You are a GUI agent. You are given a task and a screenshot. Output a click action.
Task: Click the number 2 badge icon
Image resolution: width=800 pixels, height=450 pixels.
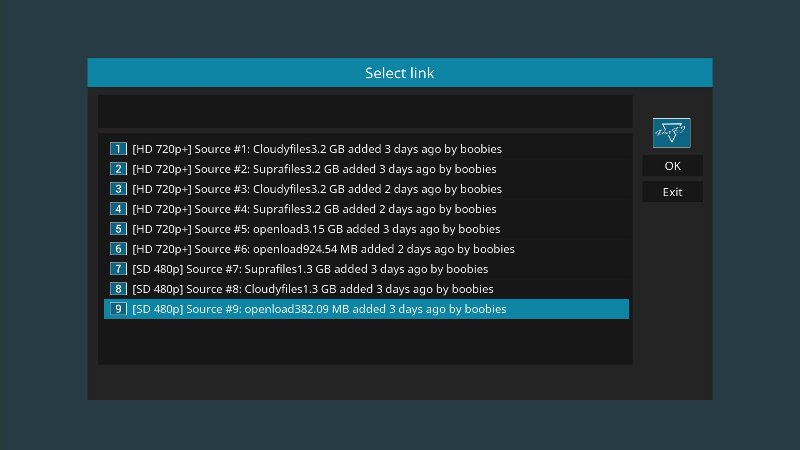pyautogui.click(x=118, y=169)
